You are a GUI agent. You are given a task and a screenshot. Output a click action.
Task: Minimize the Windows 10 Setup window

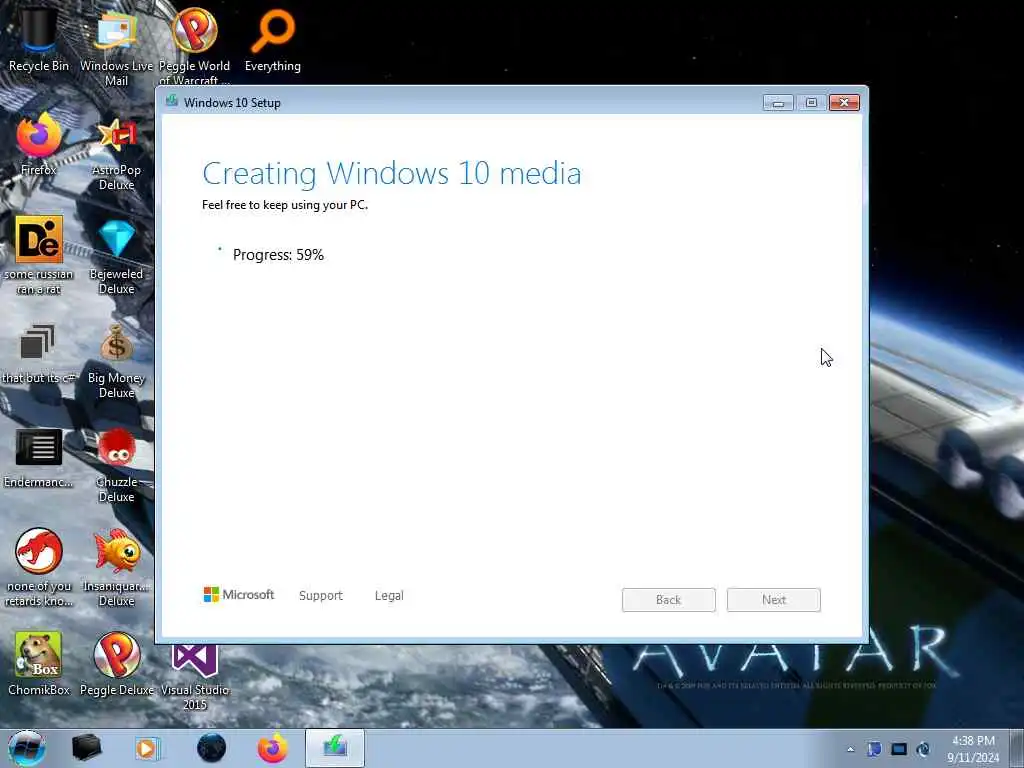tap(778, 103)
